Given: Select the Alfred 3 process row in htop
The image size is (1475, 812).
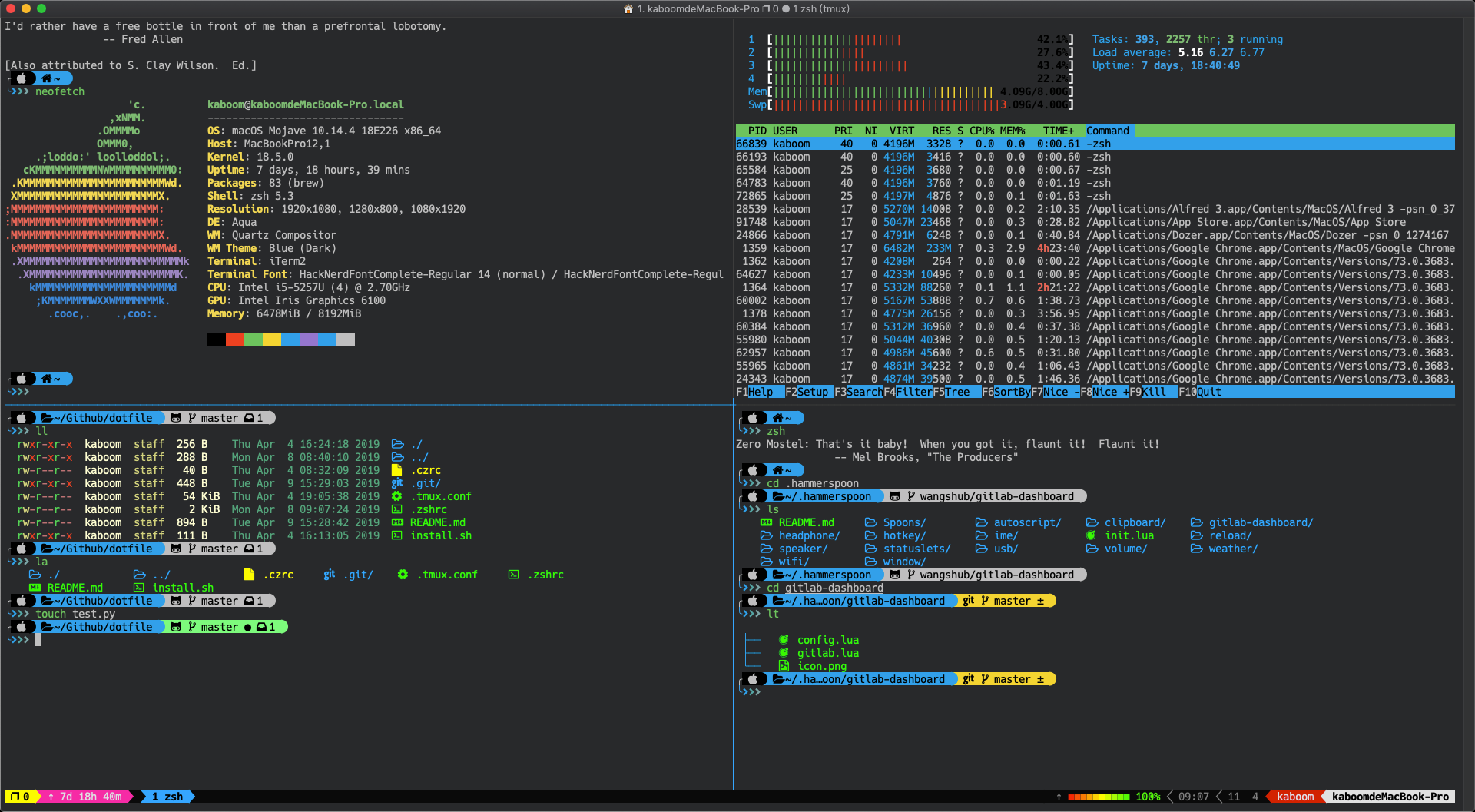Looking at the screenshot, I should coord(1095,209).
